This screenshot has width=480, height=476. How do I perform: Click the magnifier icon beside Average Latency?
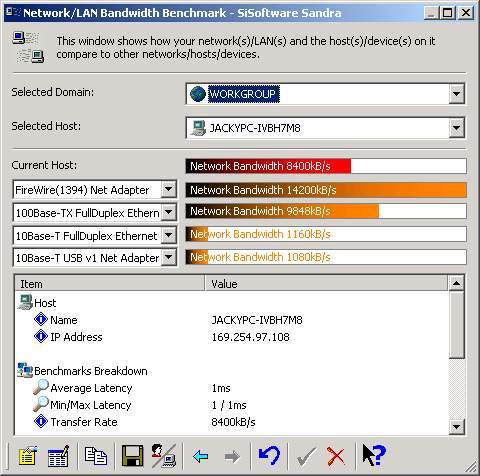click(x=41, y=387)
